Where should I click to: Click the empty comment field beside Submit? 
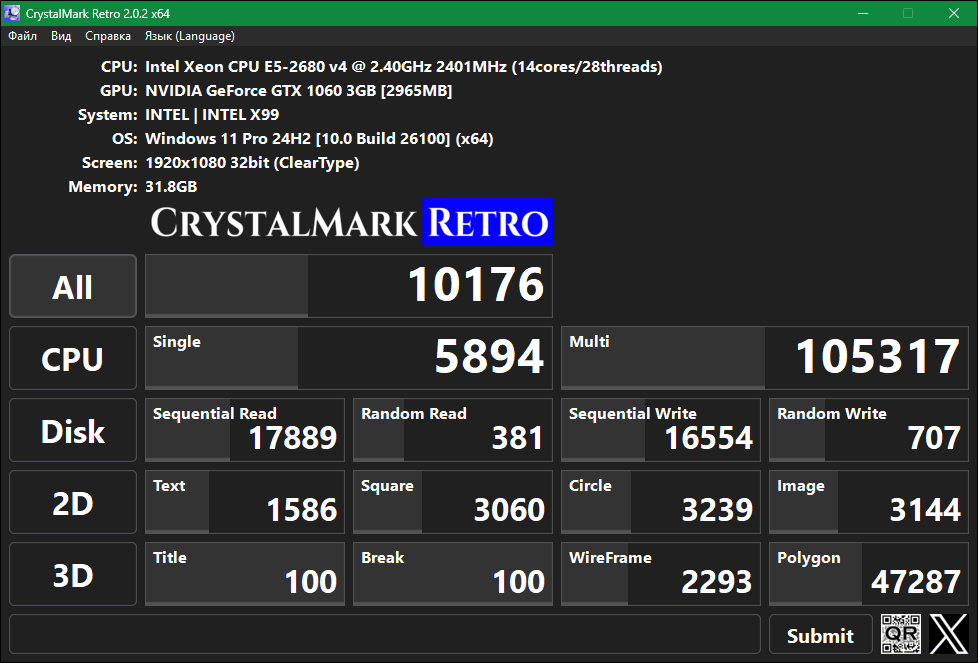pyautogui.click(x=385, y=634)
